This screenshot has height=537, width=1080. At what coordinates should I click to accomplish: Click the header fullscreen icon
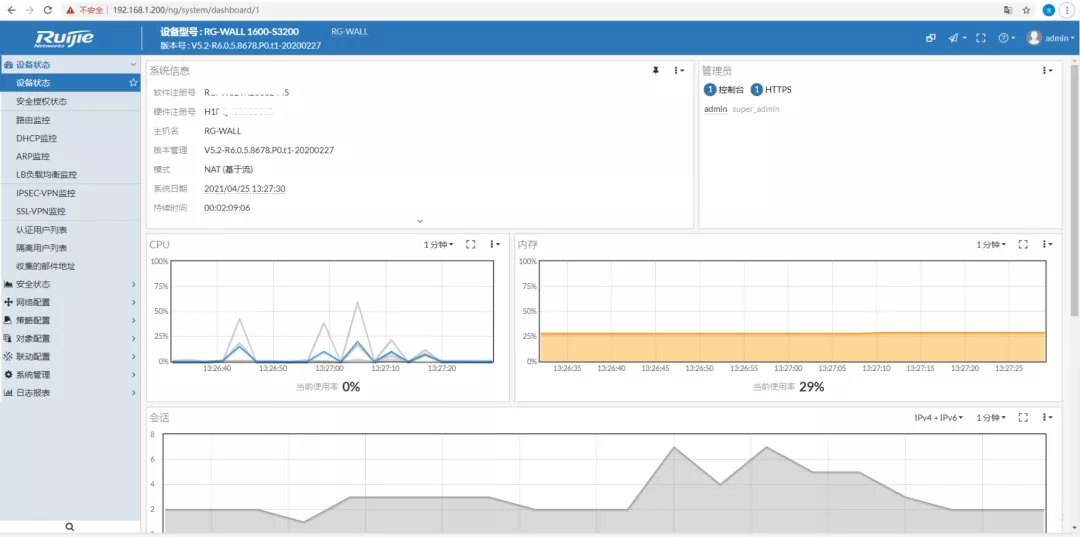pos(982,39)
